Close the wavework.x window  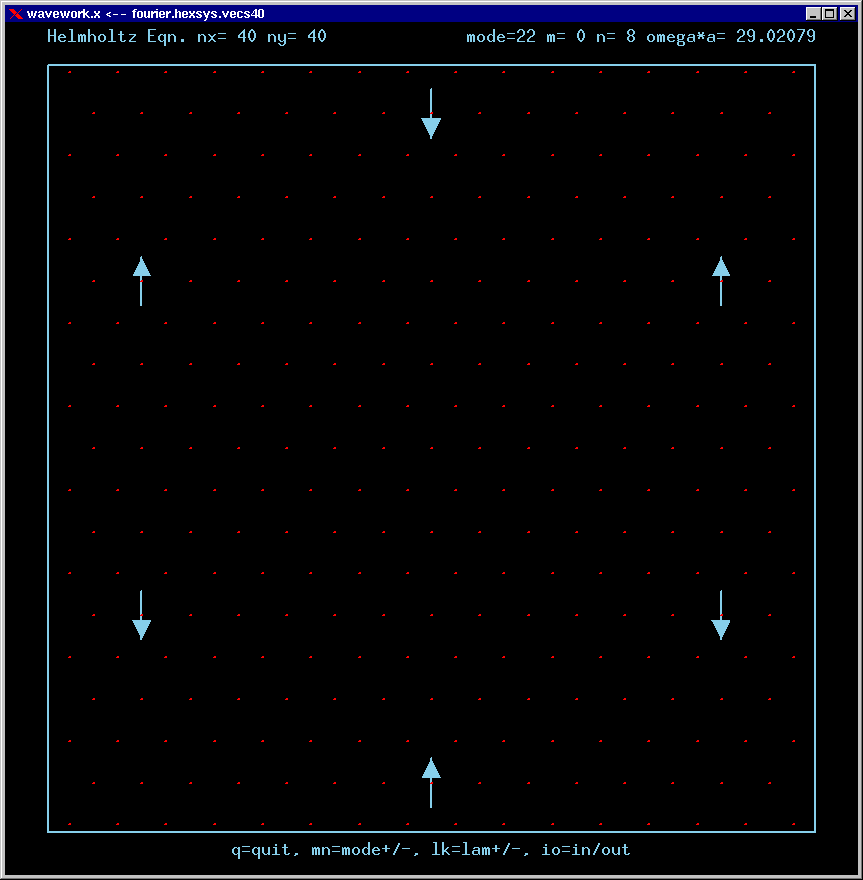click(845, 14)
